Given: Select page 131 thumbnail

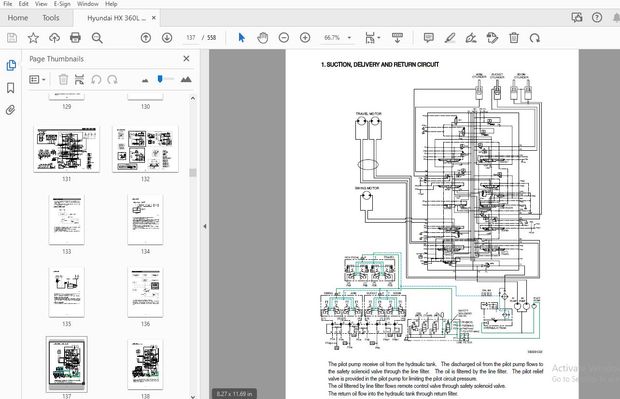Looking at the screenshot, I should [66, 149].
